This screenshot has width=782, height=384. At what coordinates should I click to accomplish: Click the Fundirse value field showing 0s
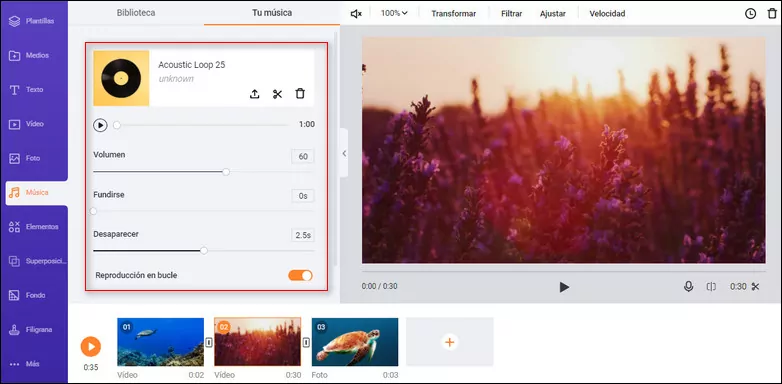coord(303,196)
